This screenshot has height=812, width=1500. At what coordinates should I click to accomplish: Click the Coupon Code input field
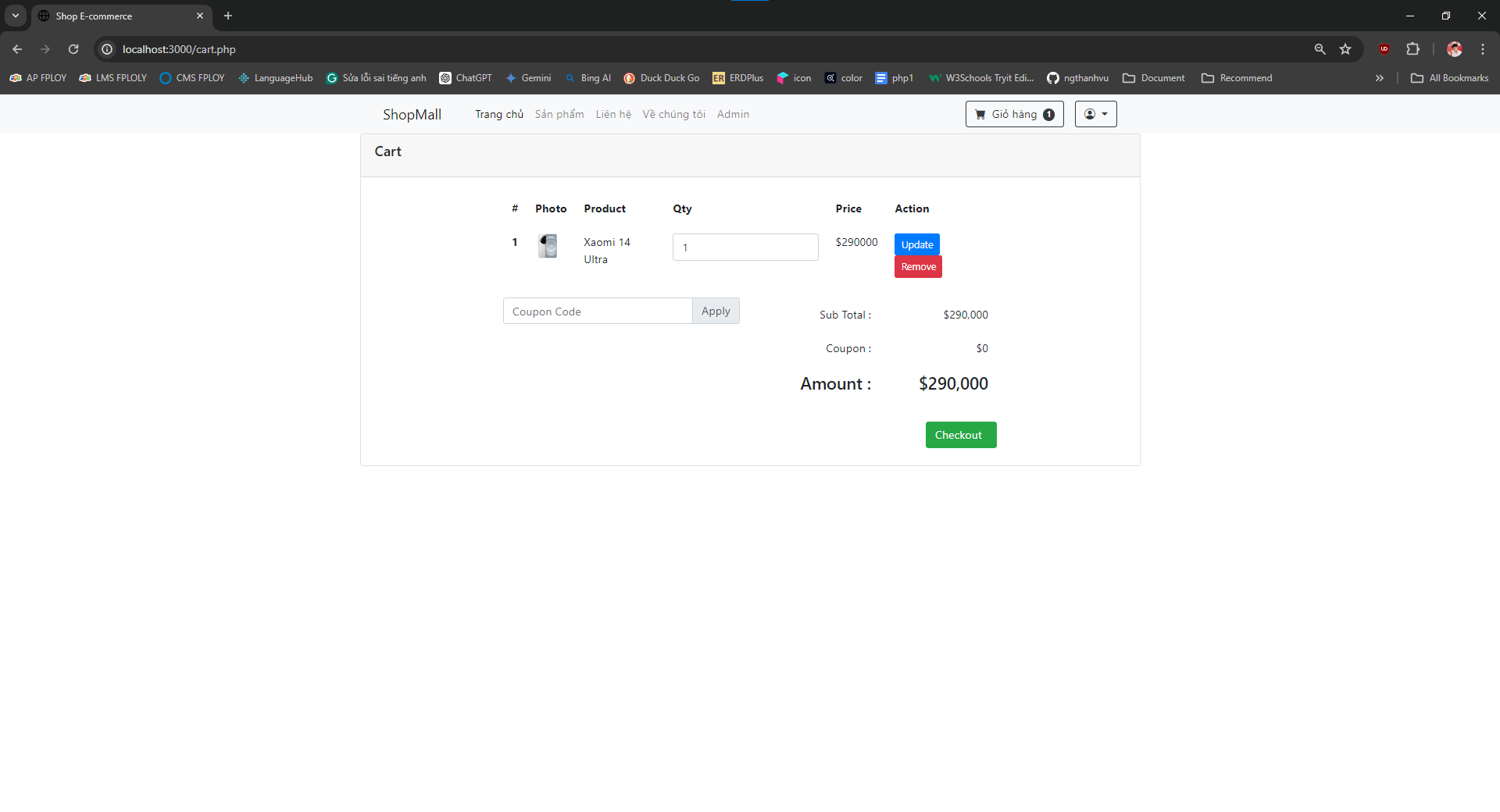click(598, 311)
